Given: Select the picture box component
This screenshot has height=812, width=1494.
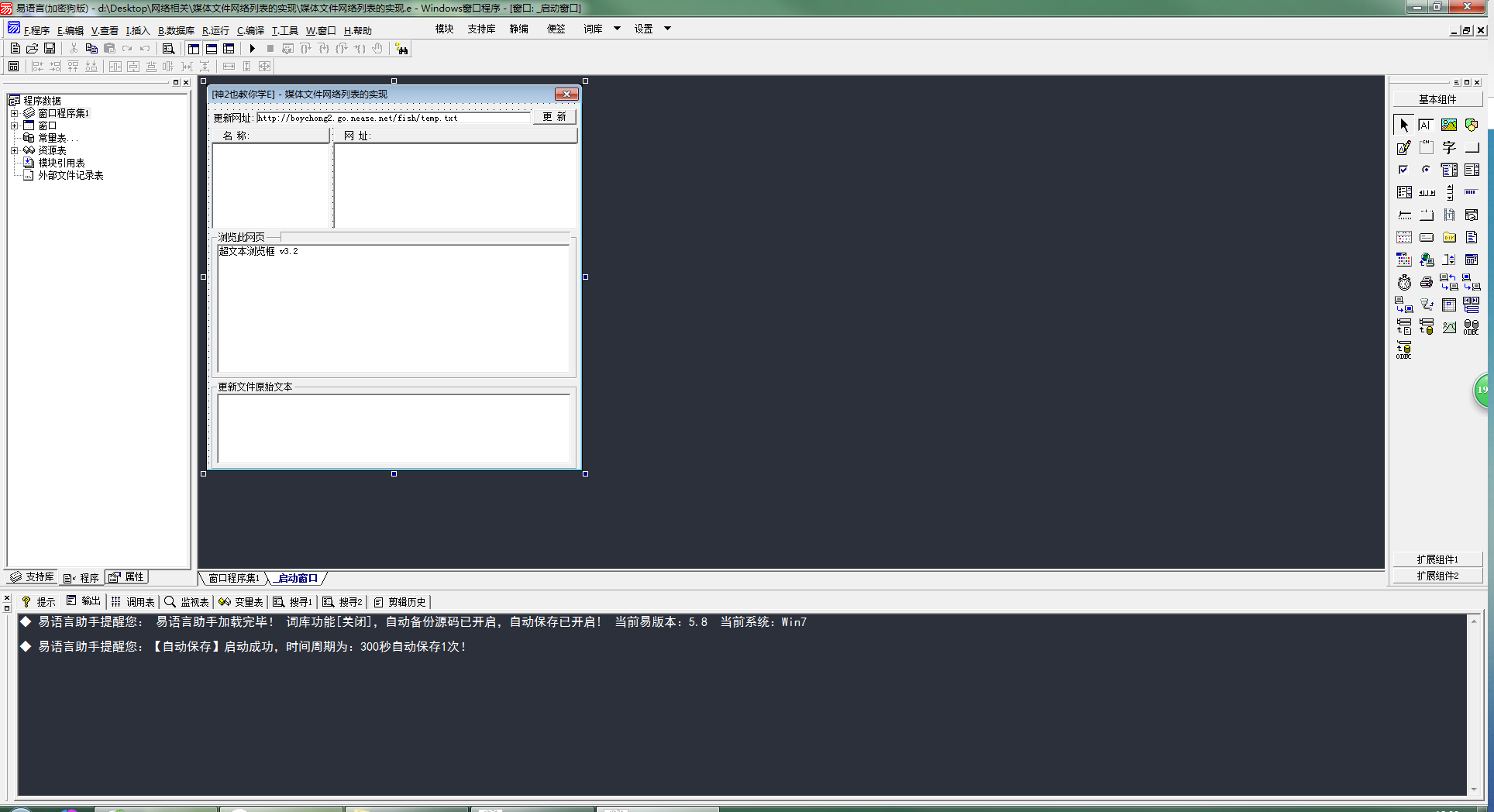Looking at the screenshot, I should [1448, 125].
